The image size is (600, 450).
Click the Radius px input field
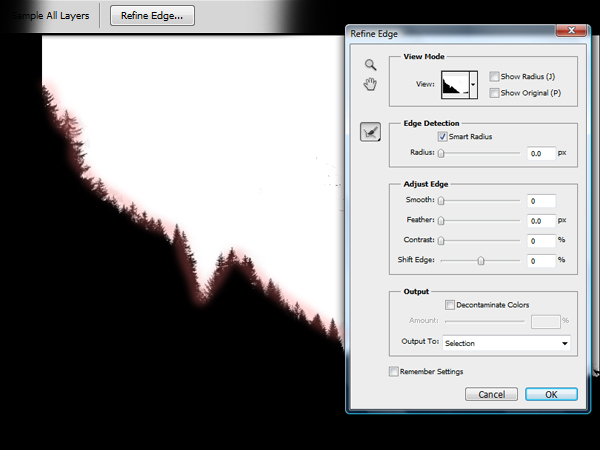click(541, 153)
